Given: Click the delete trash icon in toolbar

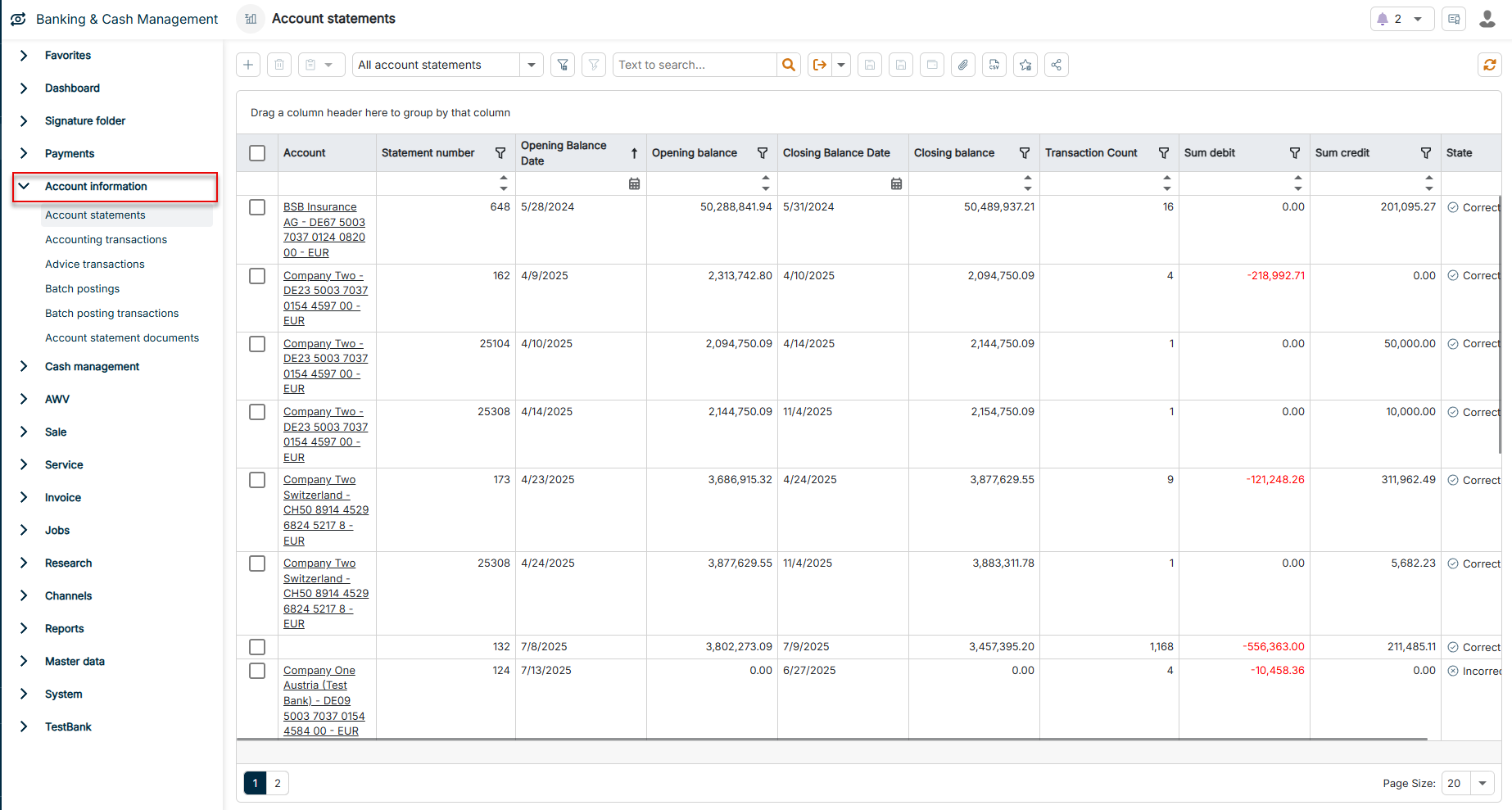Looking at the screenshot, I should tap(279, 65).
